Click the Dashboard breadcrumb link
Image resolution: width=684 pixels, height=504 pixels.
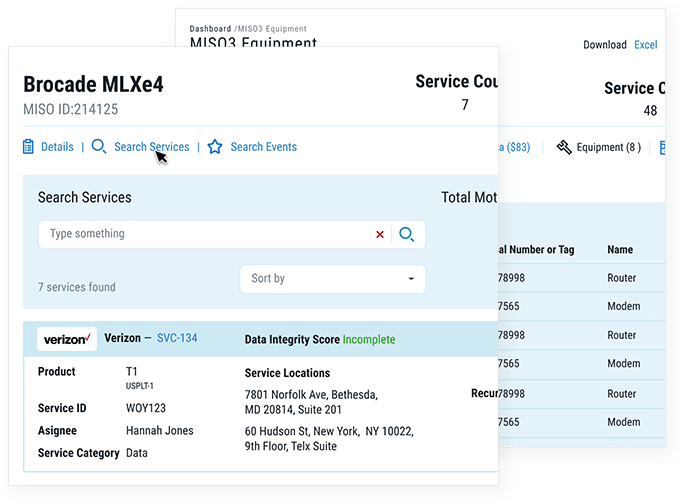tap(210, 29)
